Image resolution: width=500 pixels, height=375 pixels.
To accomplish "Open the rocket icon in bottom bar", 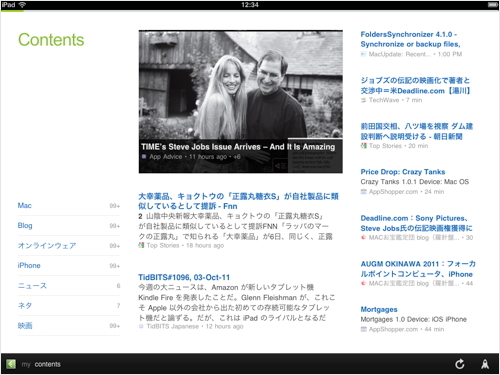I will coord(485,364).
